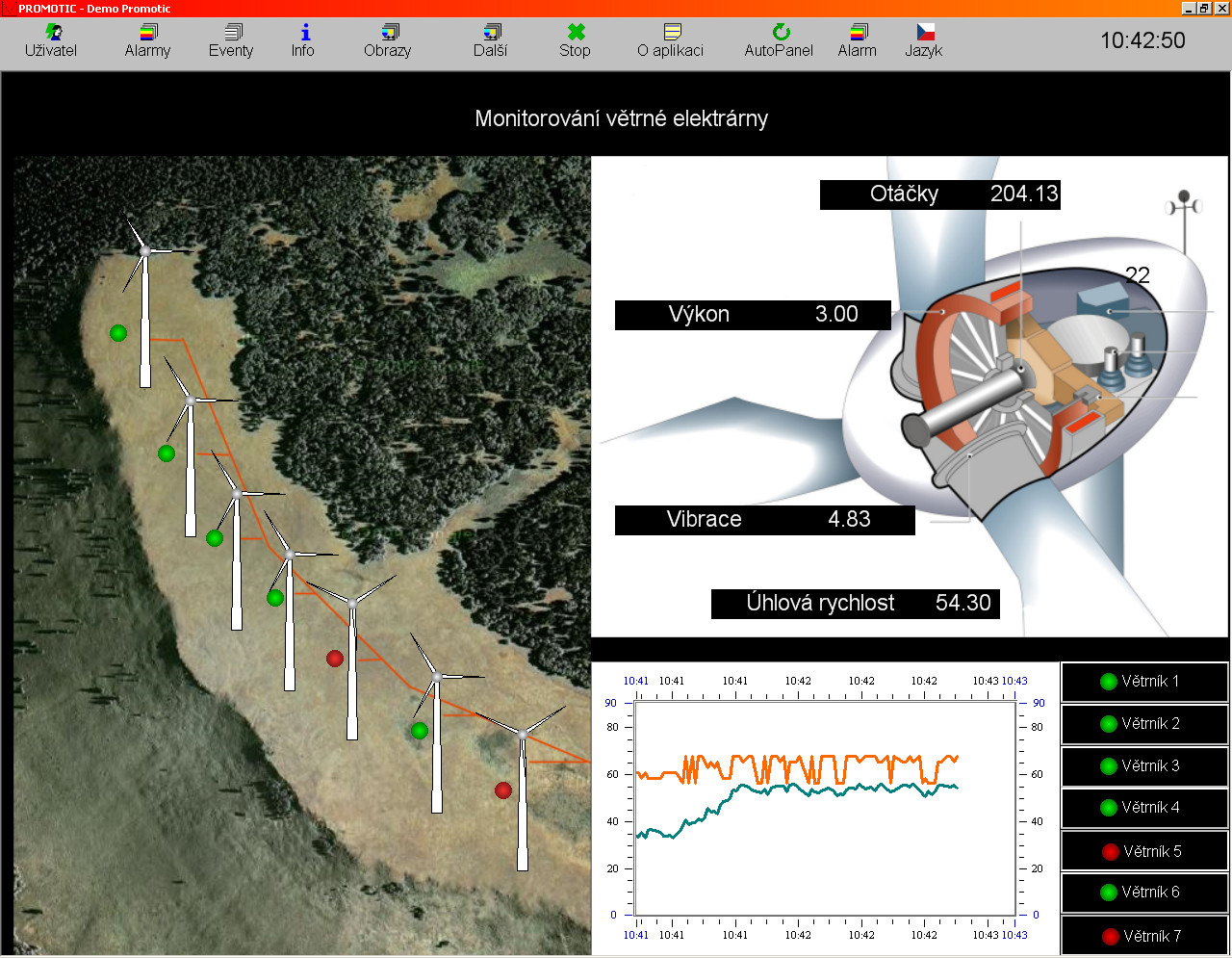Click the Otáčky value 204.13

click(1024, 194)
